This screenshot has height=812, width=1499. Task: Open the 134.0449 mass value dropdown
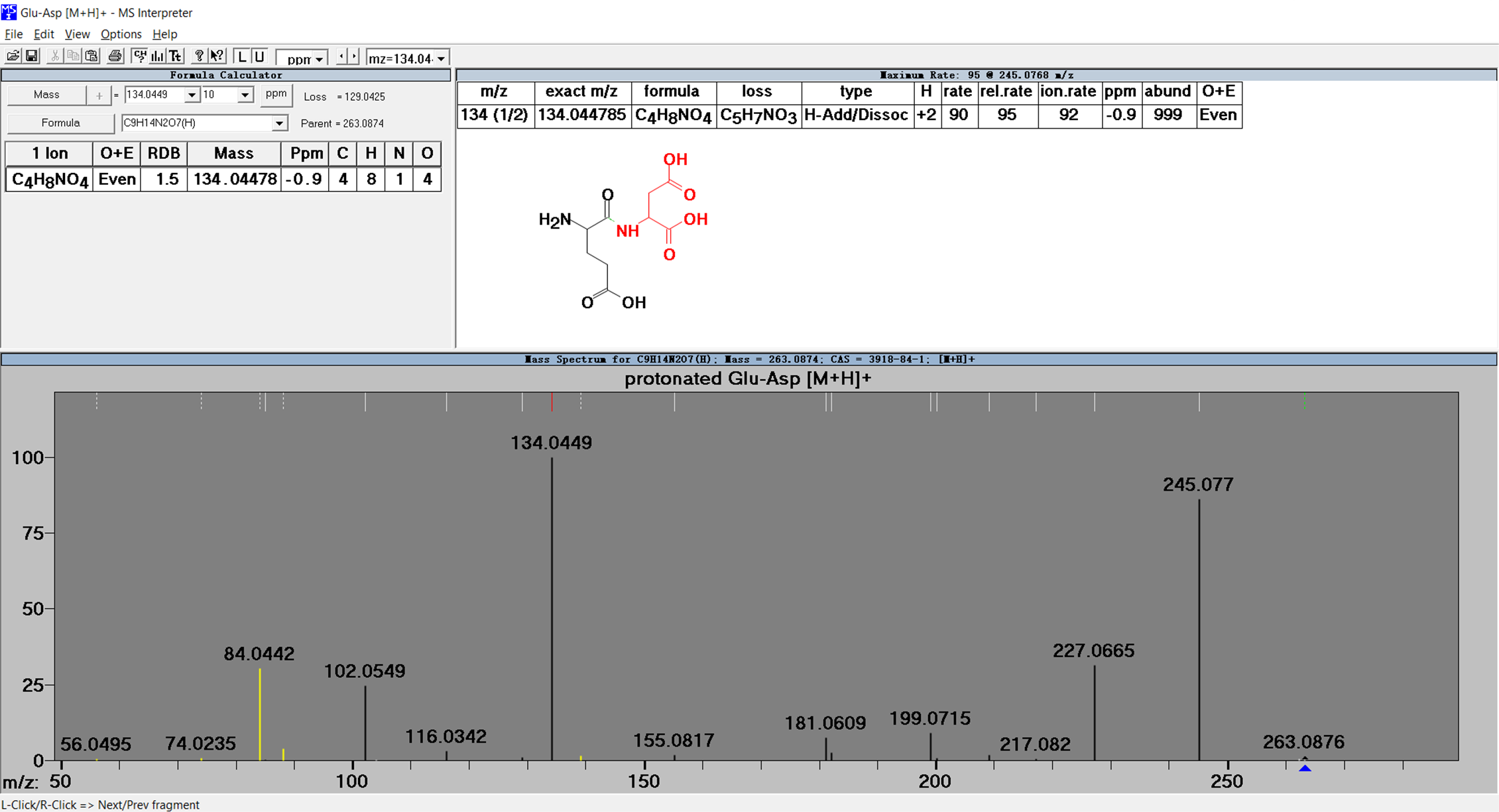pos(190,95)
